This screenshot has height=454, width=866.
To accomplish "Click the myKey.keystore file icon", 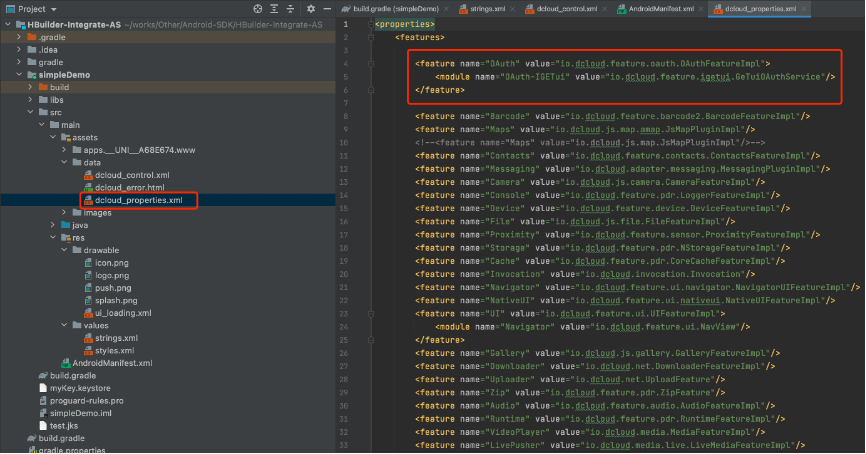I will (43, 388).
